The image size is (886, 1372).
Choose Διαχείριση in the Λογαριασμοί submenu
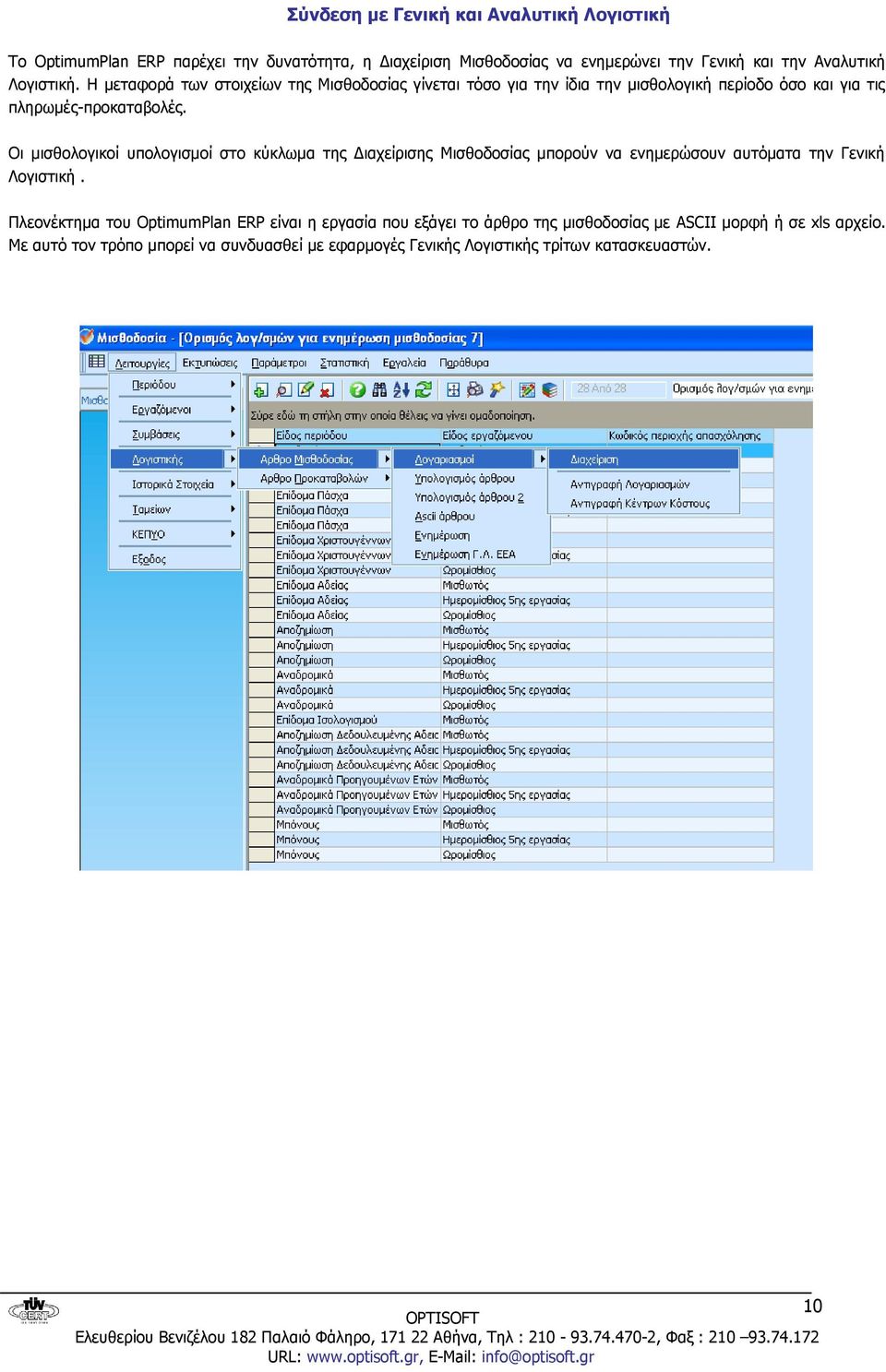click(x=644, y=459)
